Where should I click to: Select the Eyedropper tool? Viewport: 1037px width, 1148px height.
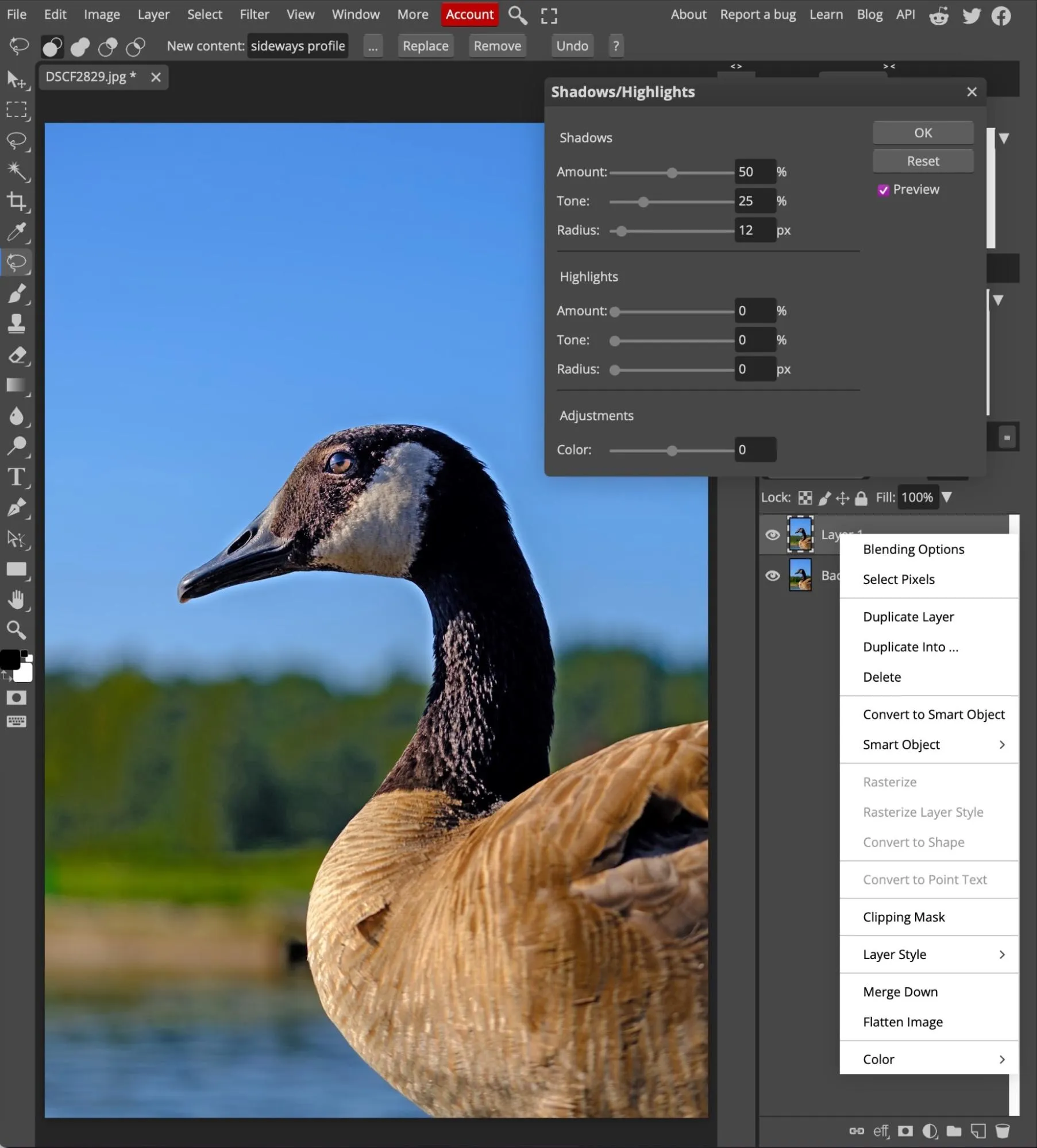pos(18,233)
